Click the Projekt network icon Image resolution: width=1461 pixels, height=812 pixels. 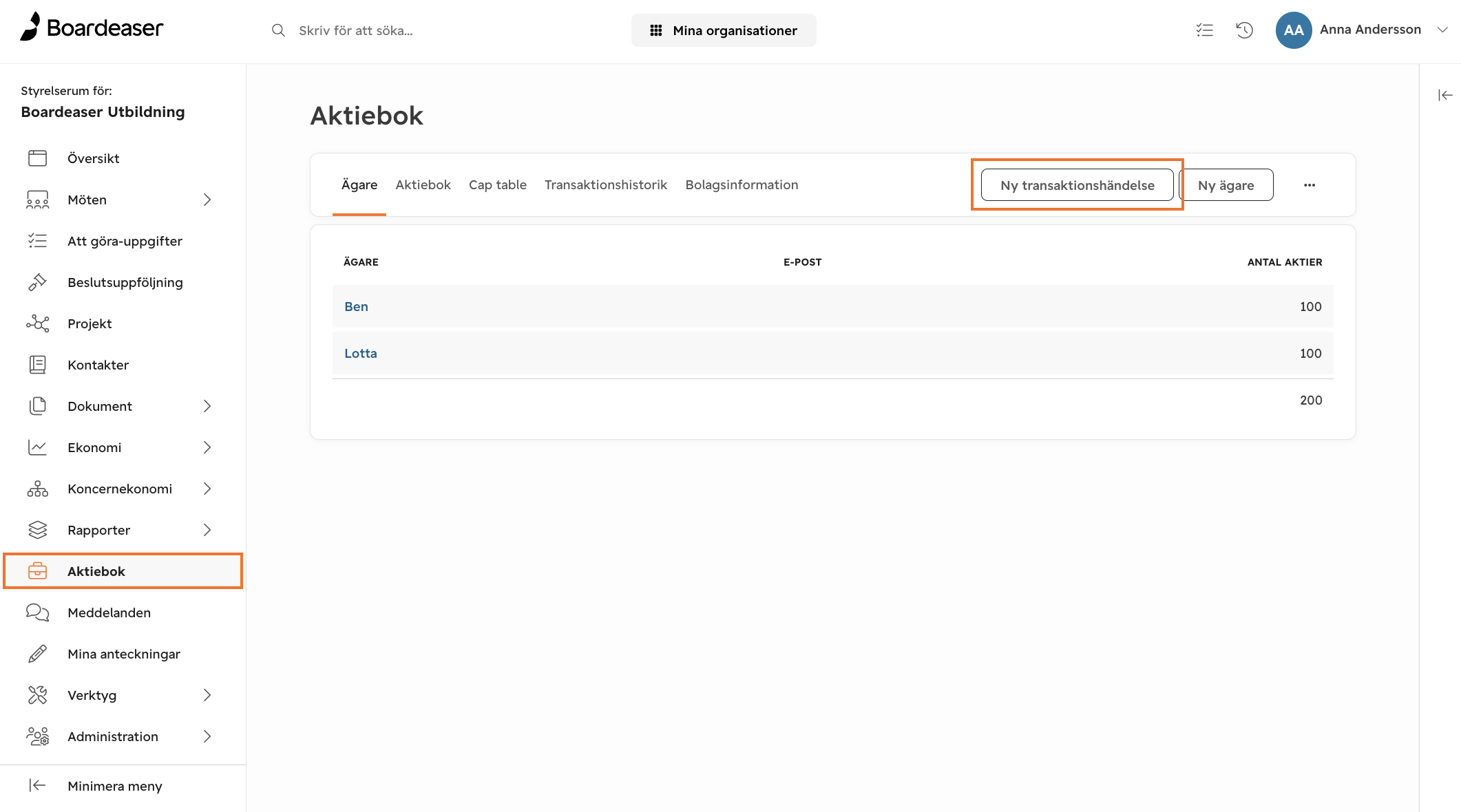pos(38,323)
